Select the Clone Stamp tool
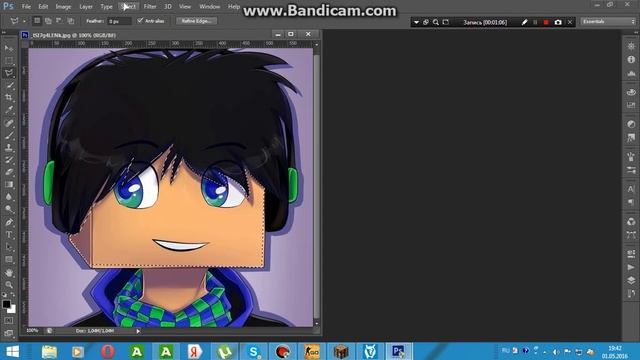 coord(9,147)
